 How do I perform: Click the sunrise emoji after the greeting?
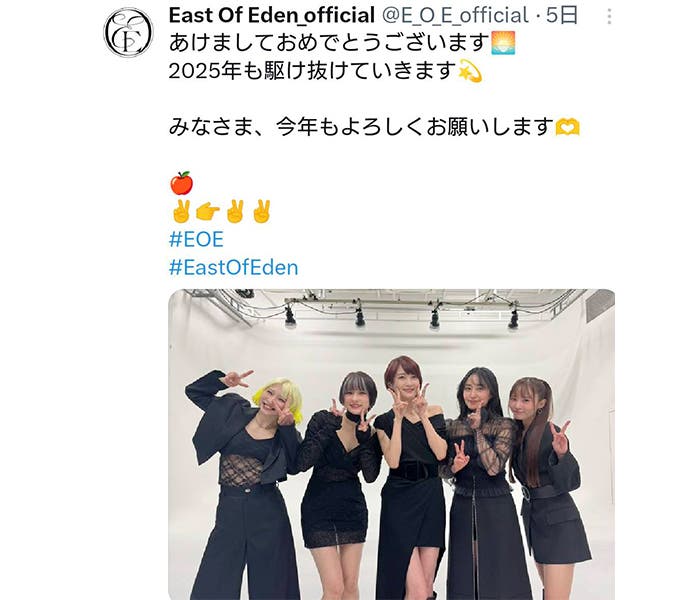503,43
